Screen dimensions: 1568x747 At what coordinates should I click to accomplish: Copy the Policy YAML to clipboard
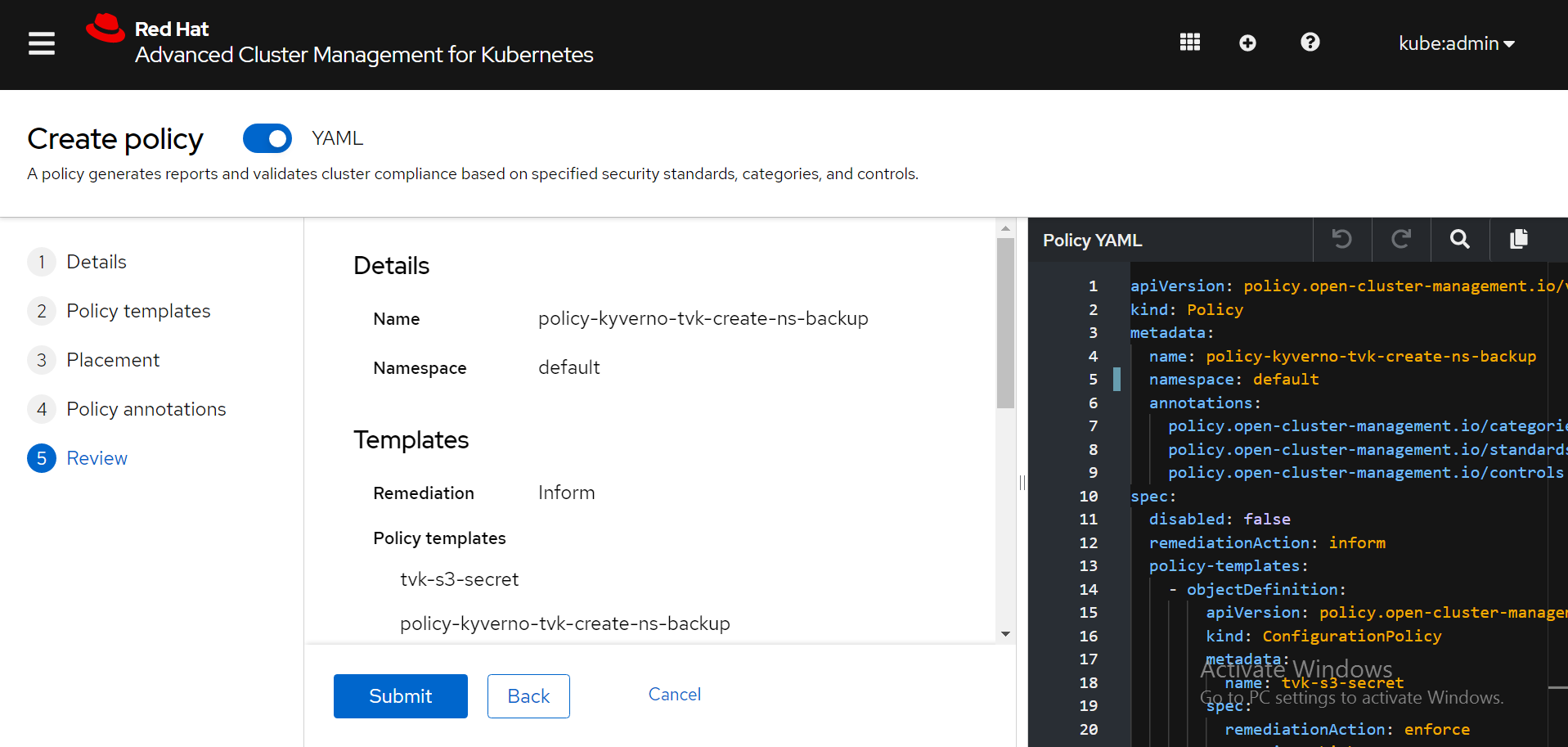(x=1518, y=239)
